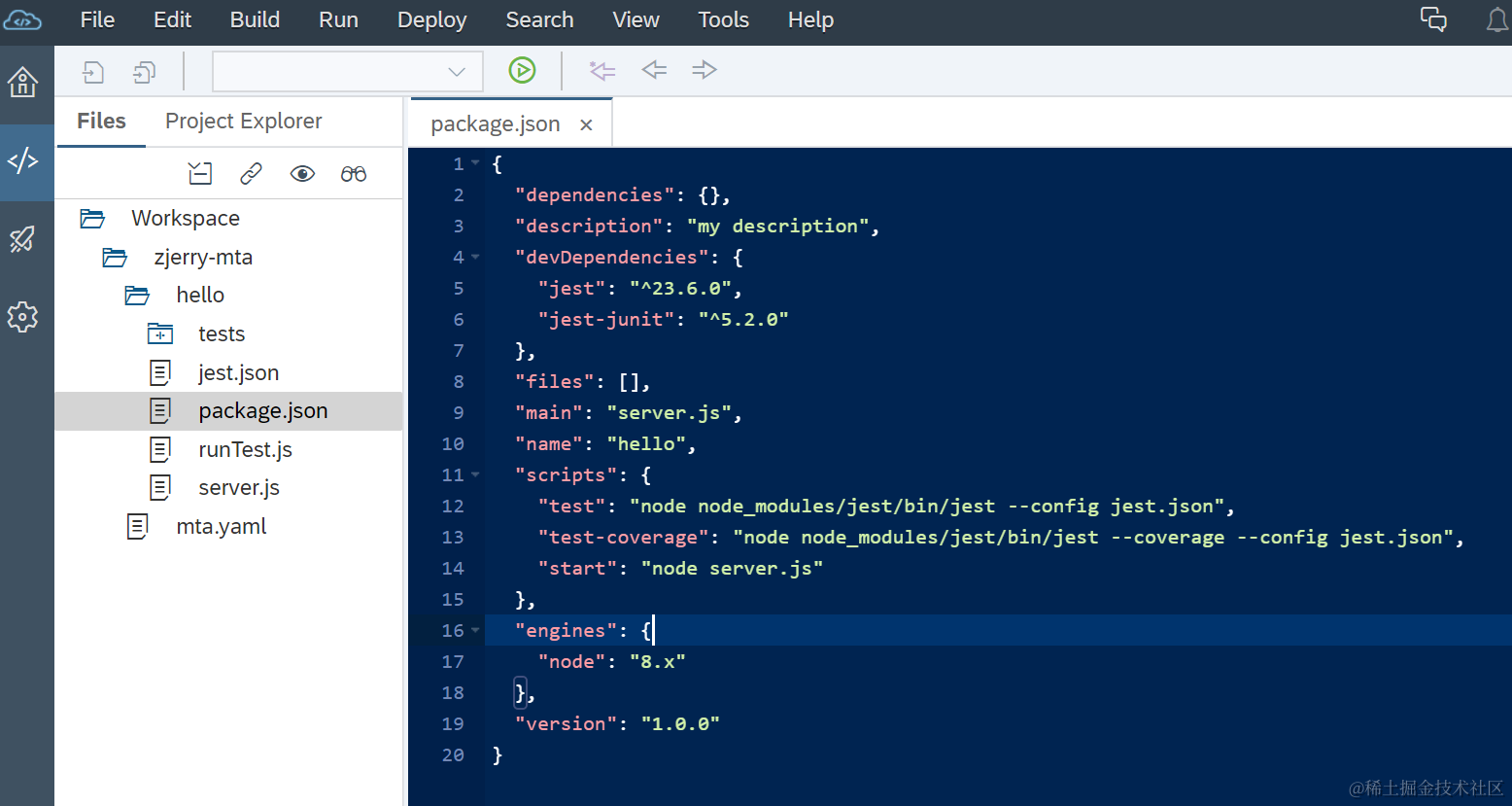
Task: Open the notifications bell icon
Action: 1497,19
